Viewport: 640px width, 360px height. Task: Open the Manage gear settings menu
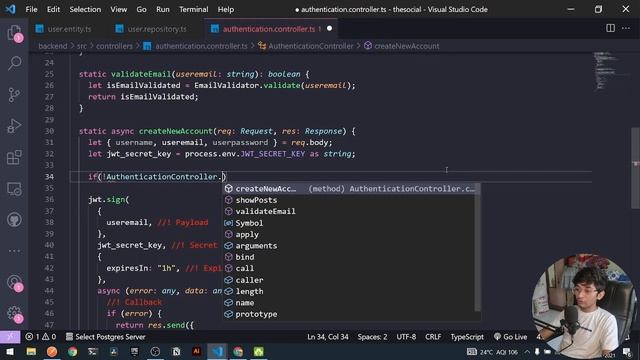click(14, 313)
